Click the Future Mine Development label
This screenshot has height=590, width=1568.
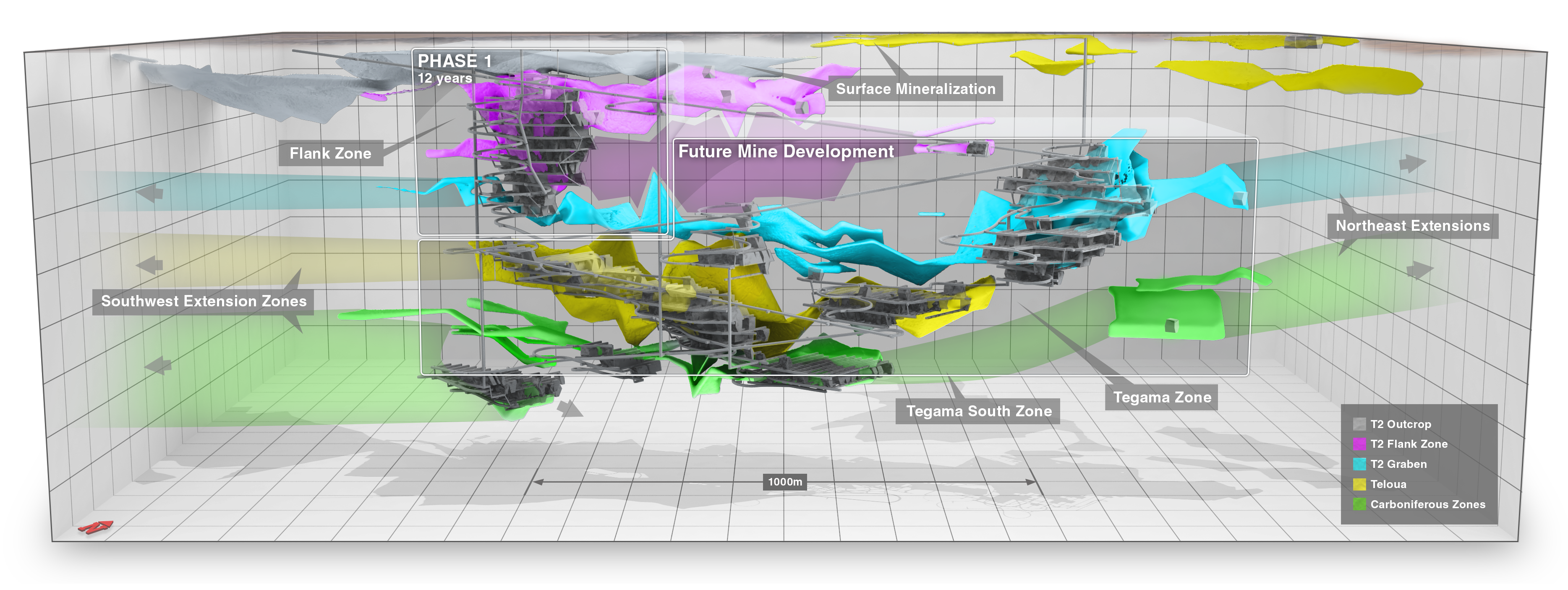click(786, 151)
